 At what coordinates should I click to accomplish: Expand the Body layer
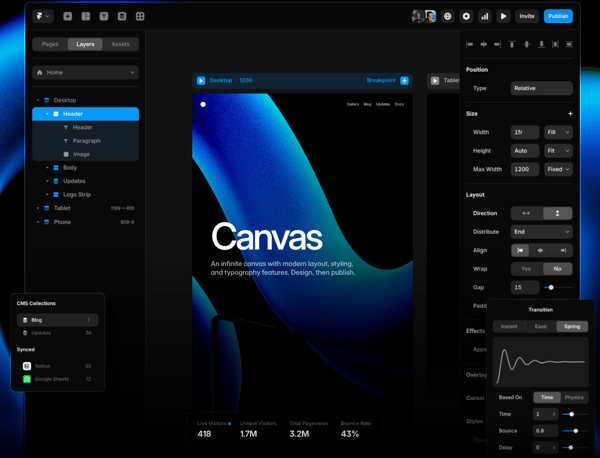(47, 168)
